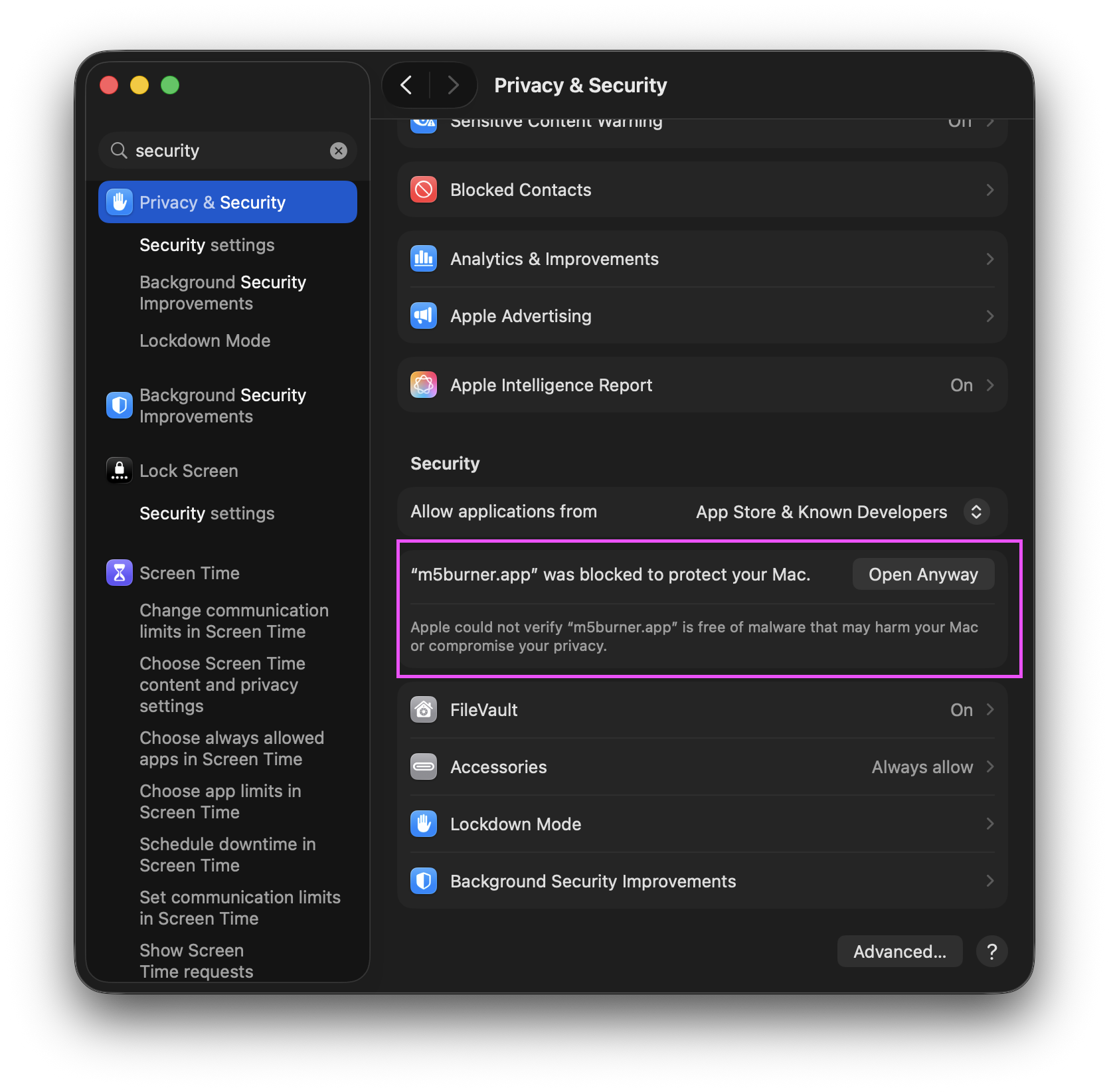The height and width of the screenshot is (1092, 1109).
Task: Select Screen Time hourglass icon in sidebar
Action: coord(120,573)
